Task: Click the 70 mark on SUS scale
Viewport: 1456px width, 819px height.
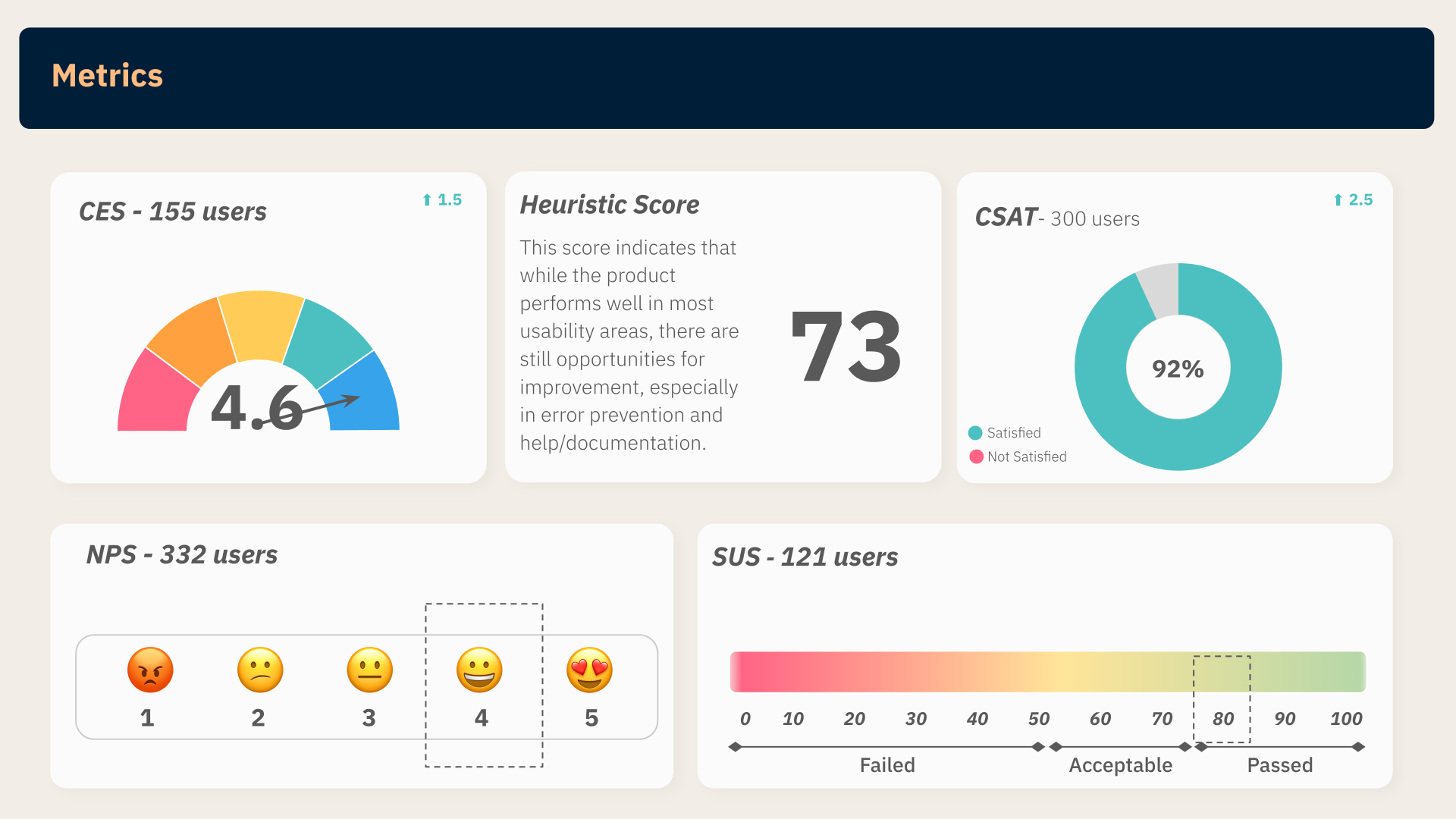Action: [1162, 719]
